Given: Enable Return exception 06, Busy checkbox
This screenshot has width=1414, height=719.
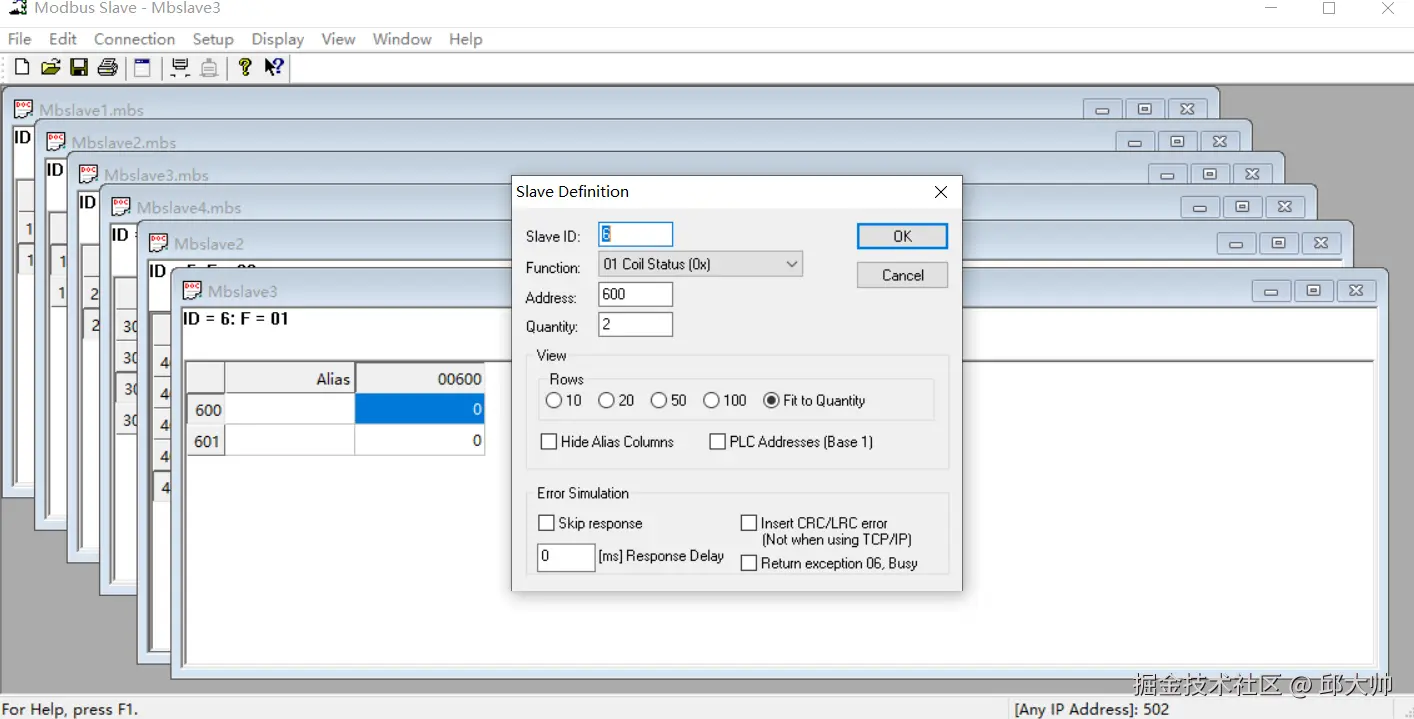Looking at the screenshot, I should click(748, 563).
